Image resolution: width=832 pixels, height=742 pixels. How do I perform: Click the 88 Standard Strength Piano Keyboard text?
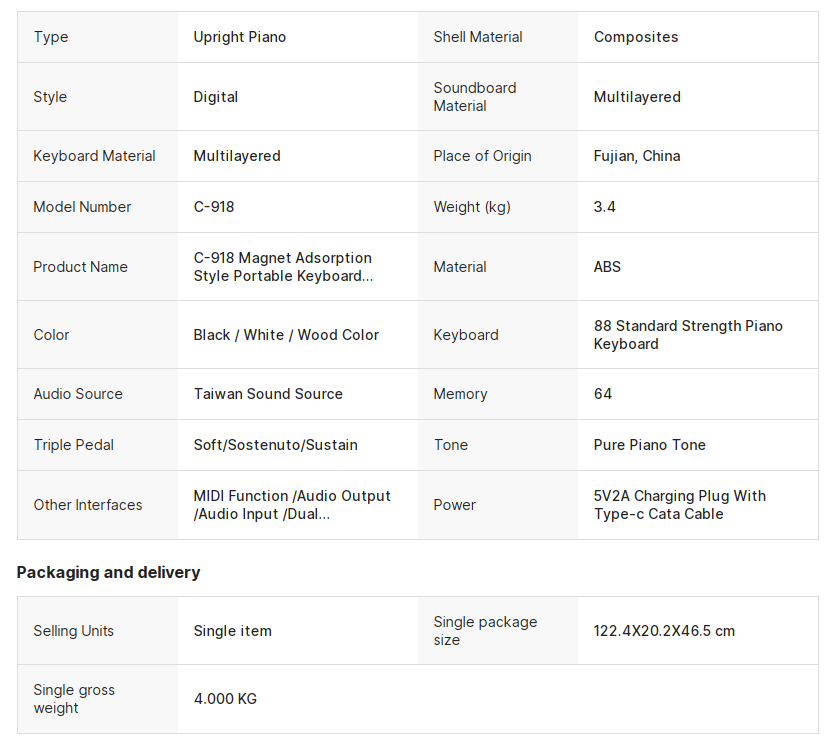click(688, 335)
